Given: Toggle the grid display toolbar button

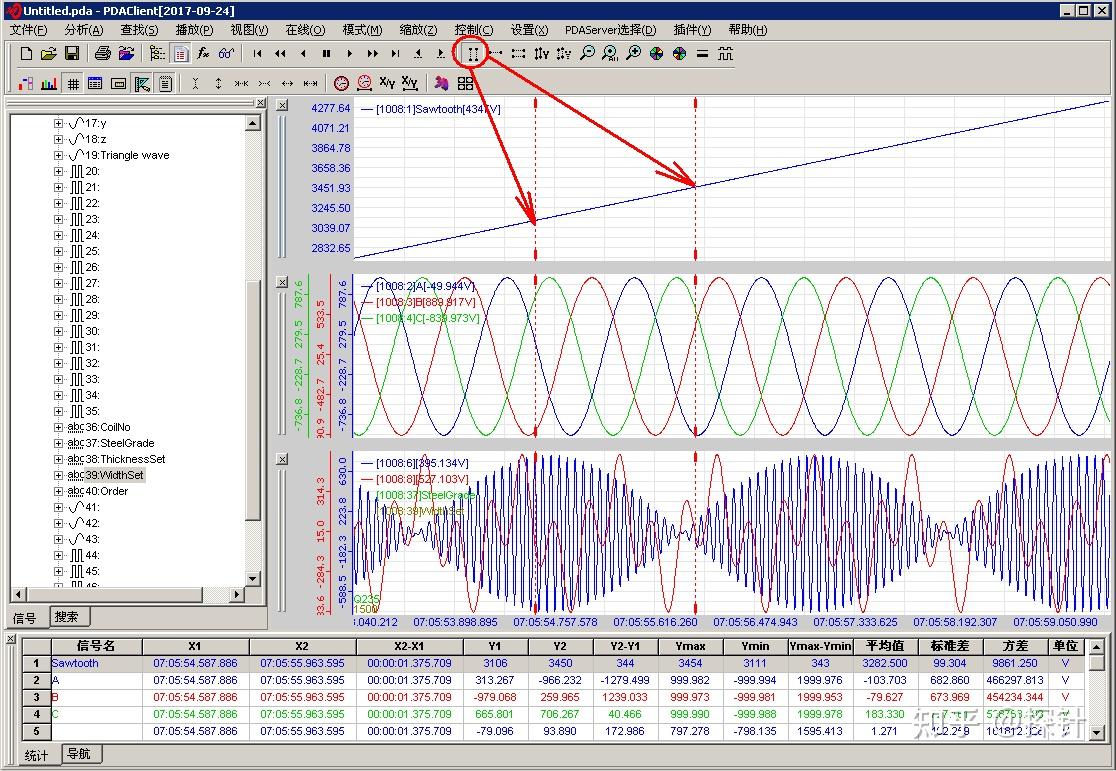Looking at the screenshot, I should click(x=73, y=83).
